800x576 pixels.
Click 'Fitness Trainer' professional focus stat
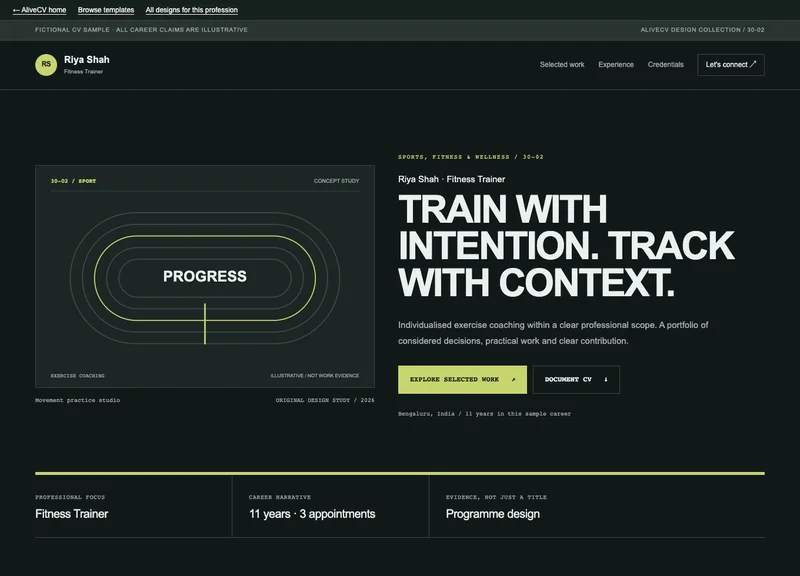(71, 514)
